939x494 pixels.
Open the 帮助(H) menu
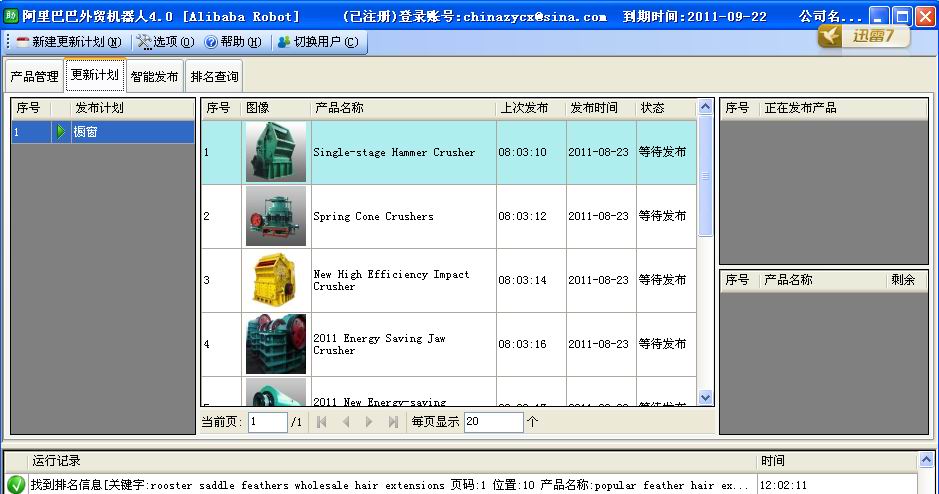tap(233, 42)
